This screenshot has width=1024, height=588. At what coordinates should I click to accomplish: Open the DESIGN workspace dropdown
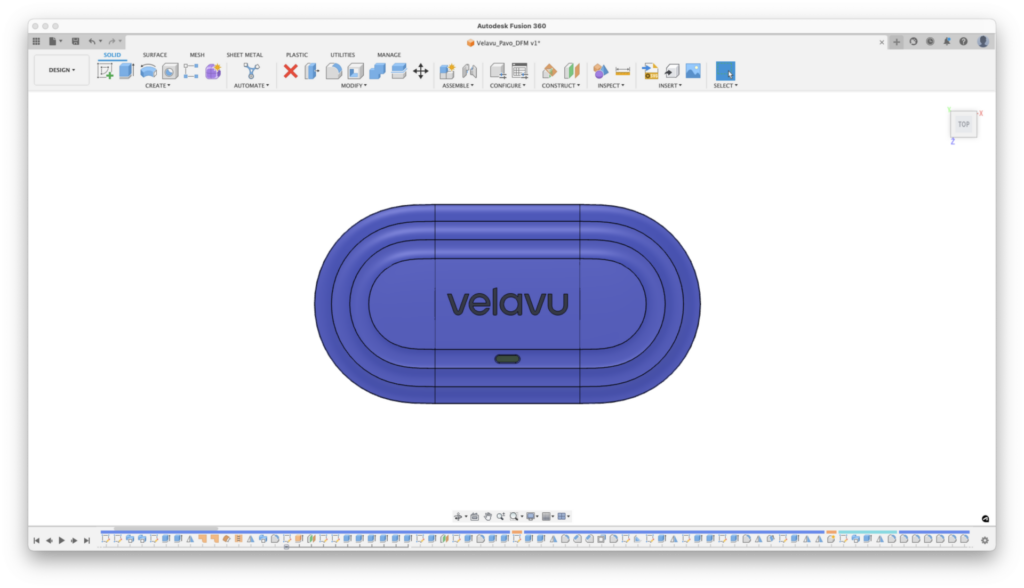pos(60,70)
